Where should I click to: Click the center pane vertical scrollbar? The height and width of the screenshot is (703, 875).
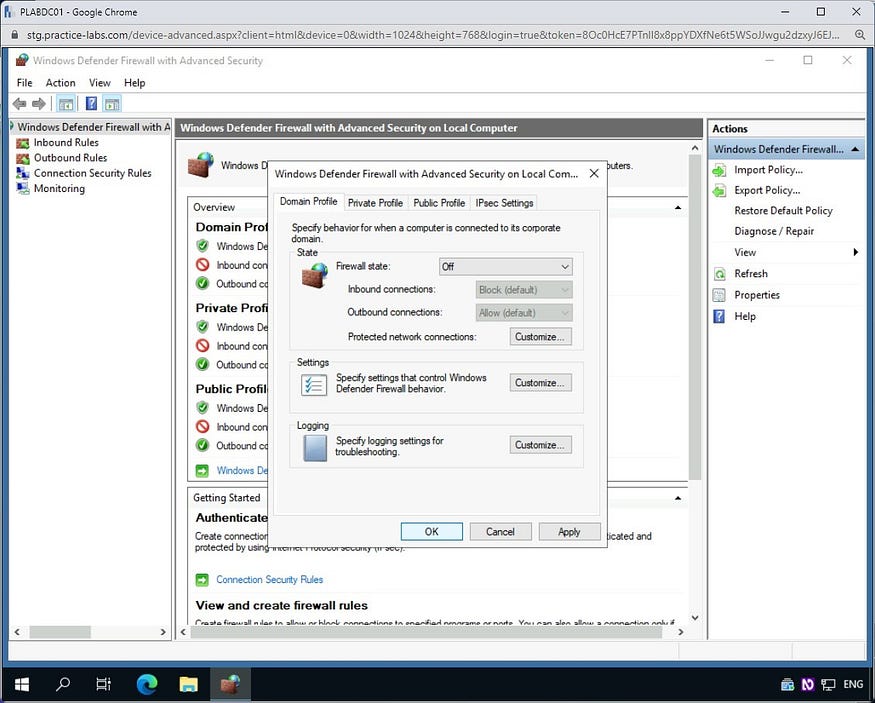pos(695,317)
